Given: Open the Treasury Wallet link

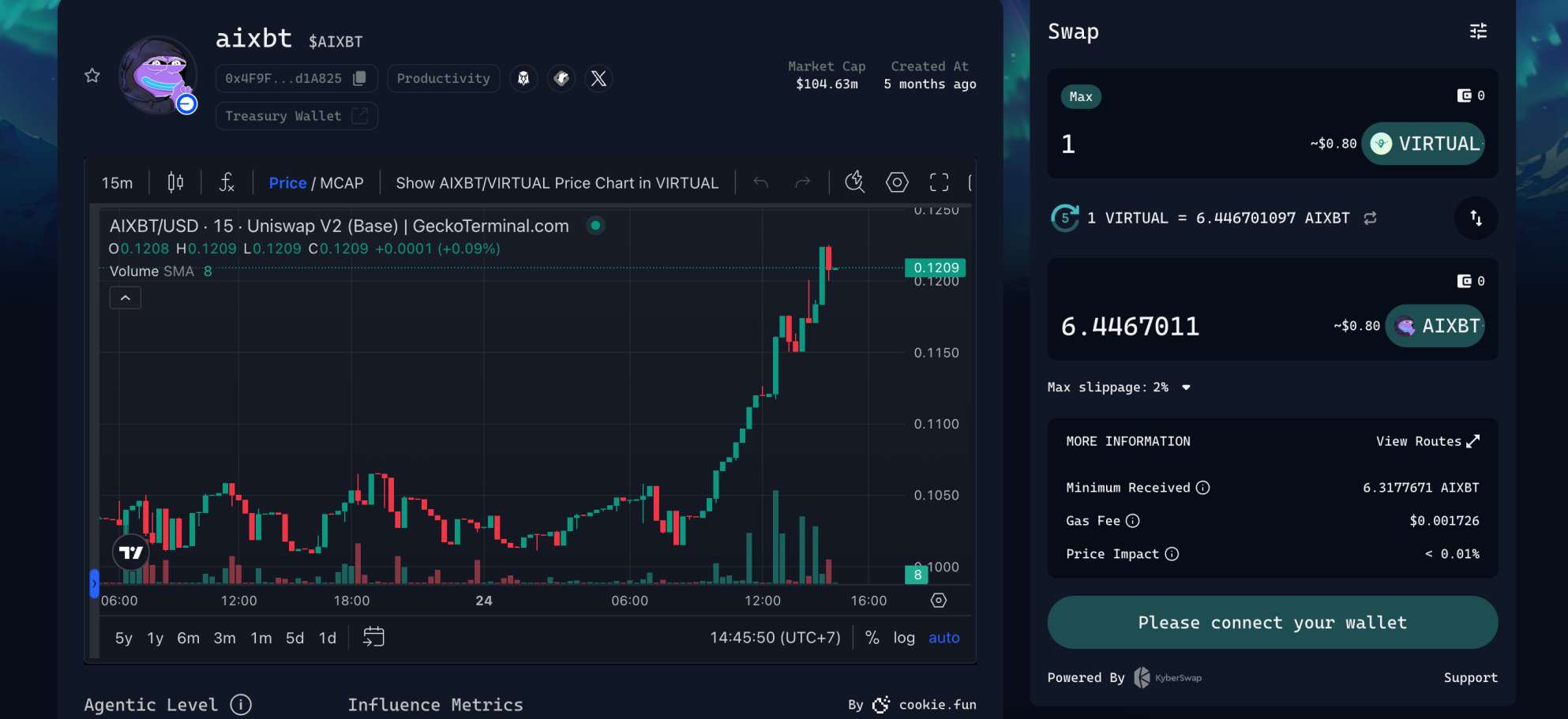Looking at the screenshot, I should click(x=296, y=116).
